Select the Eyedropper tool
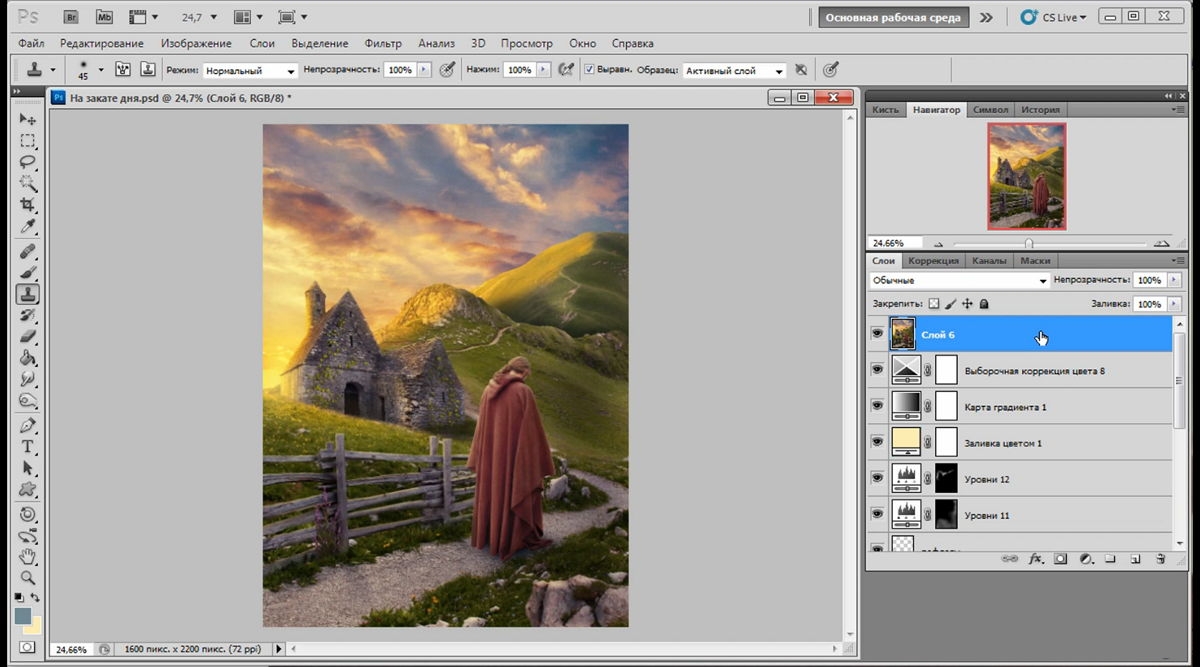The height and width of the screenshot is (667, 1200). 28,227
